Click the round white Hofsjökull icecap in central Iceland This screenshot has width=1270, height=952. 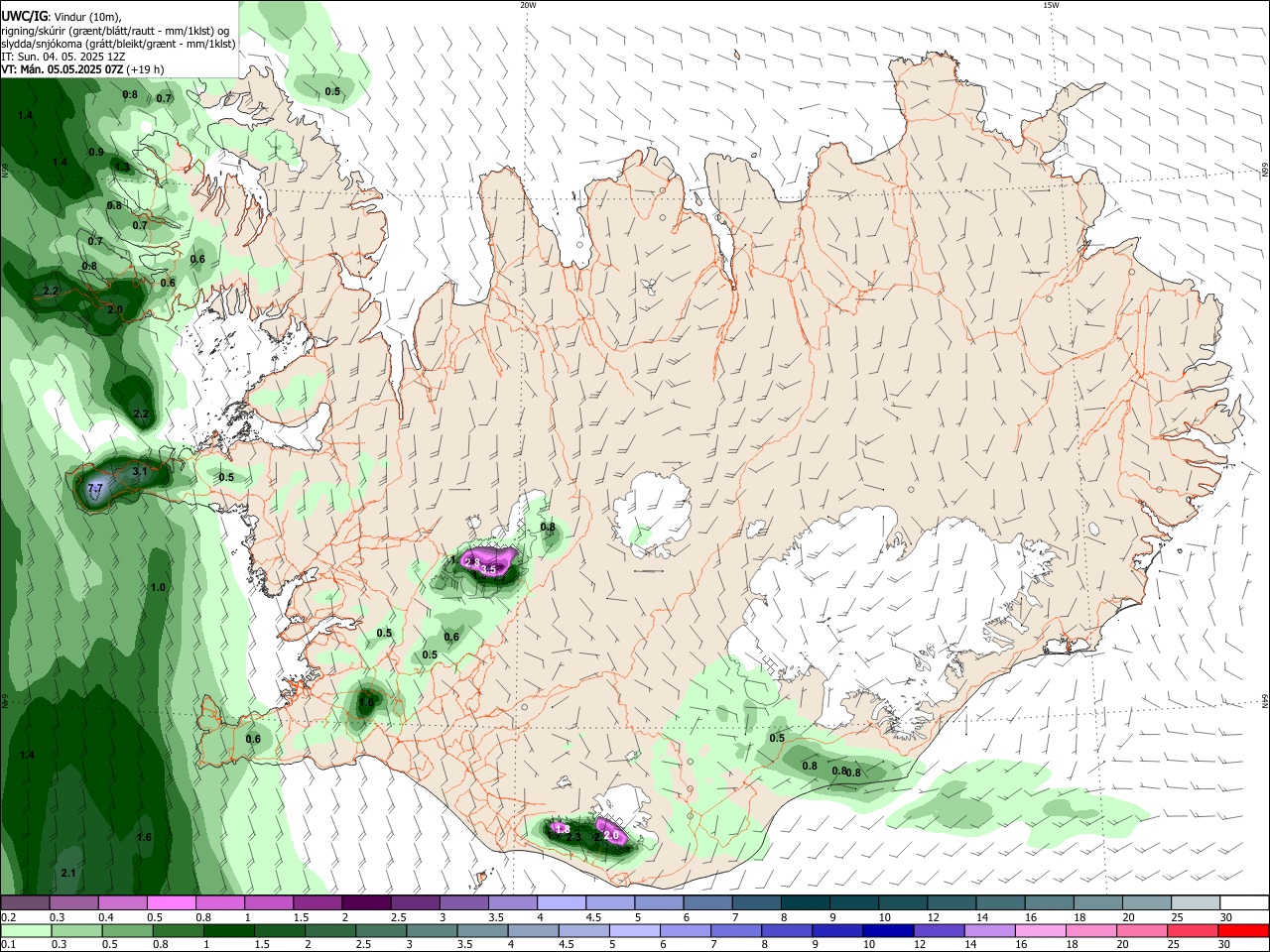pos(653,514)
